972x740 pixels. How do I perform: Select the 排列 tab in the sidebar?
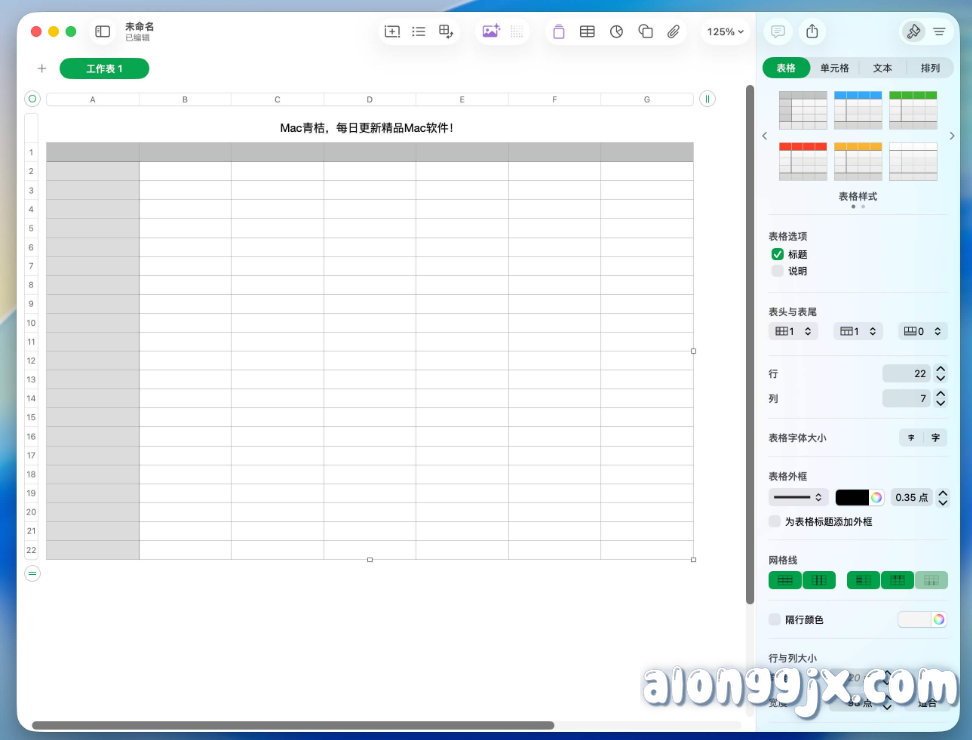pyautogui.click(x=930, y=67)
